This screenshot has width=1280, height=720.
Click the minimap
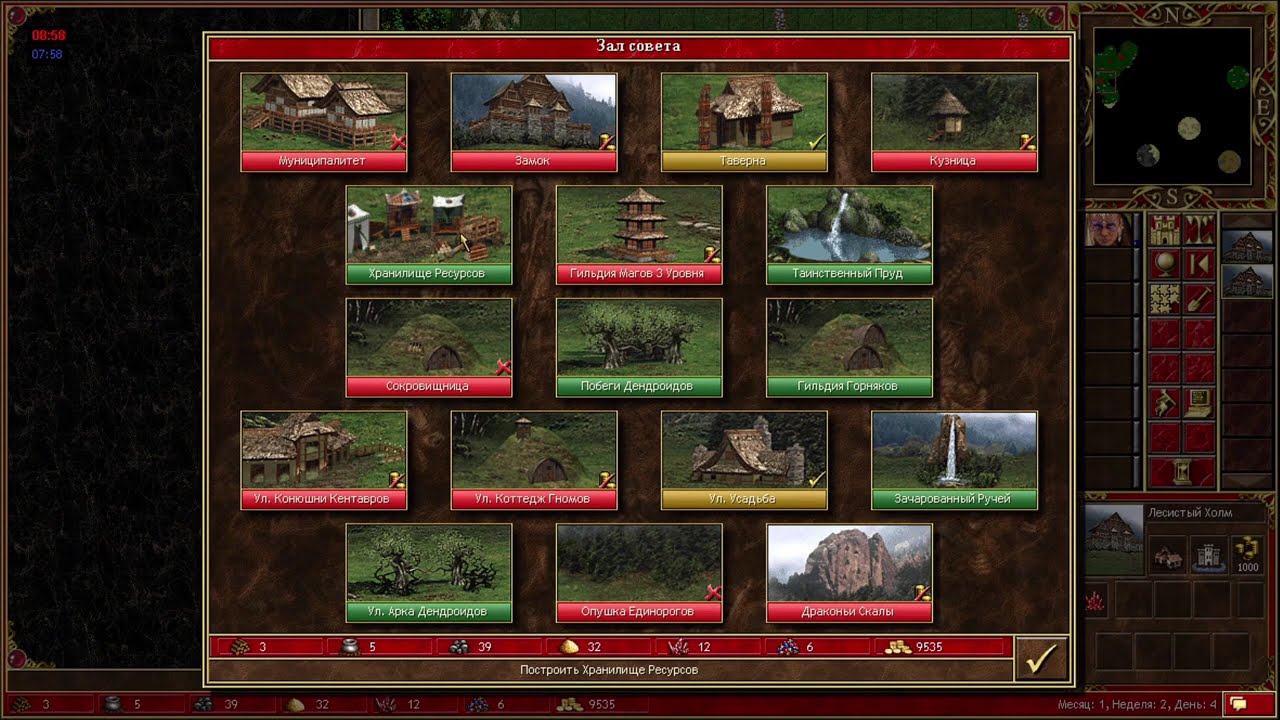click(1172, 105)
